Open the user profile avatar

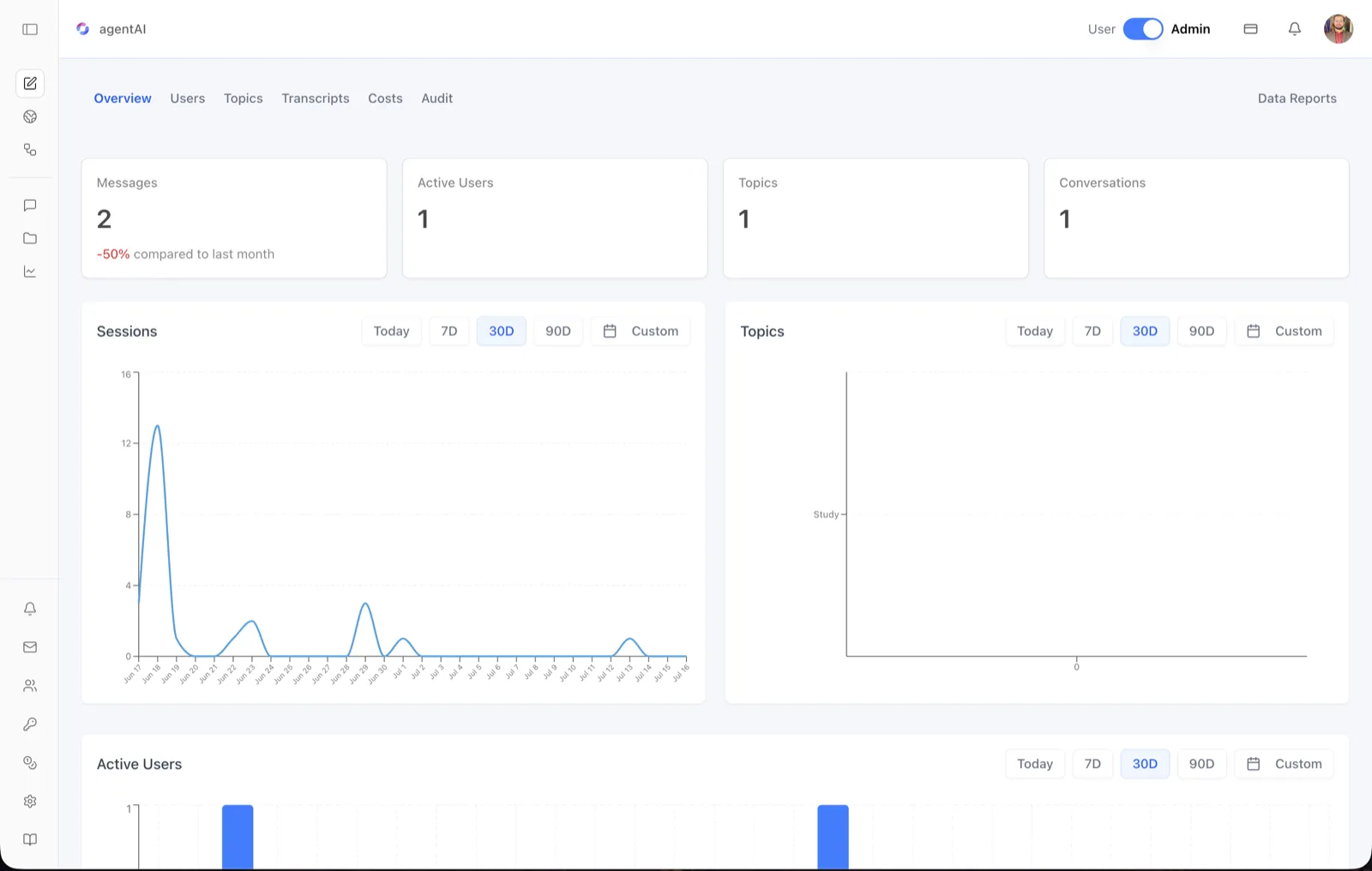pos(1339,29)
